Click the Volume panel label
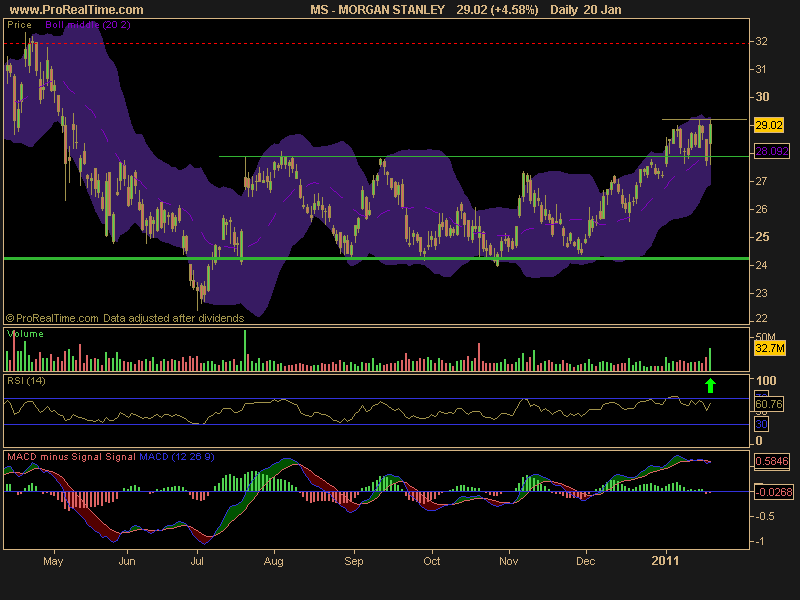Image resolution: width=800 pixels, height=600 pixels. (x=25, y=334)
